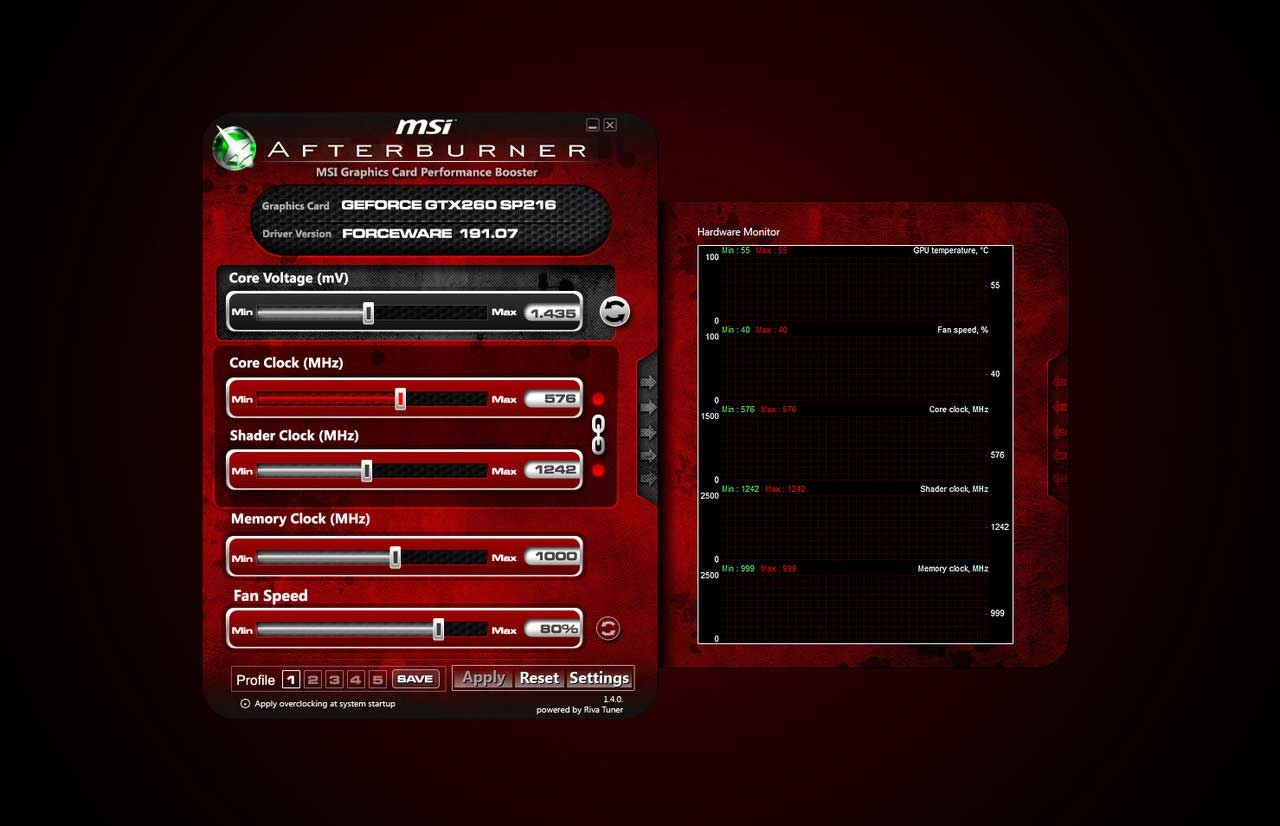Click the Core Clock slider handle

(400, 399)
